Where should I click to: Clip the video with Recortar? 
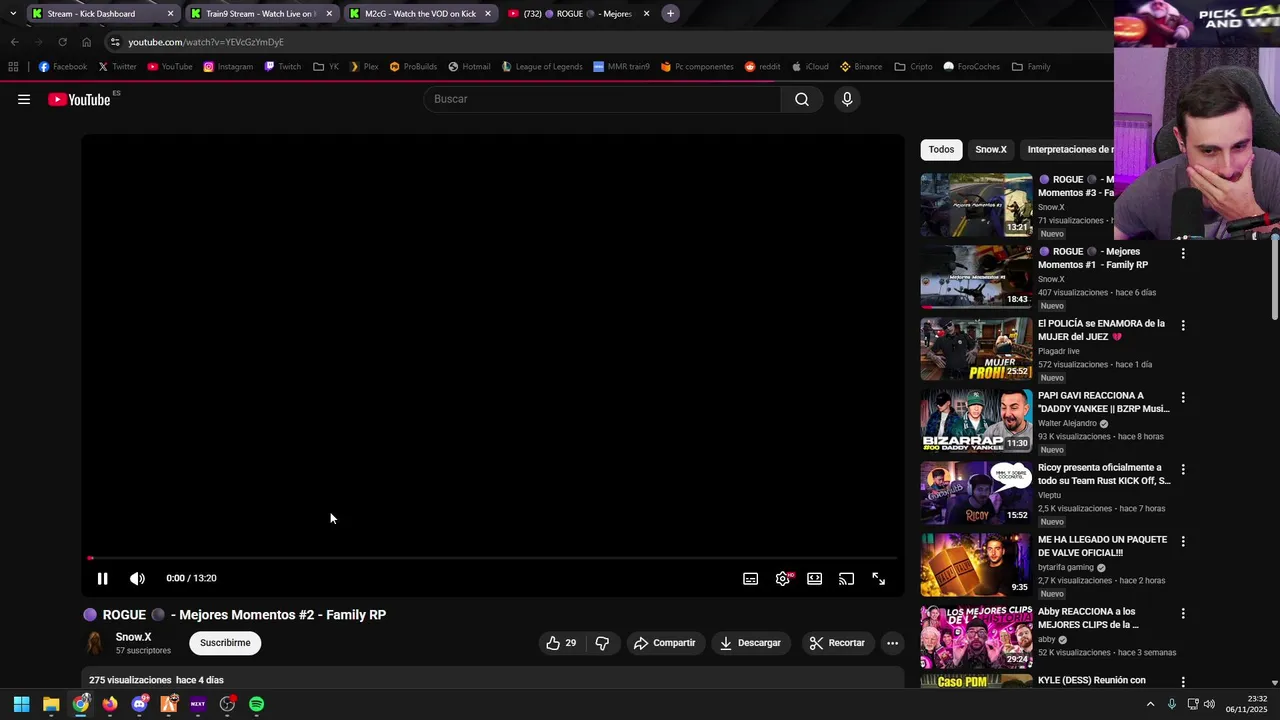click(x=837, y=643)
